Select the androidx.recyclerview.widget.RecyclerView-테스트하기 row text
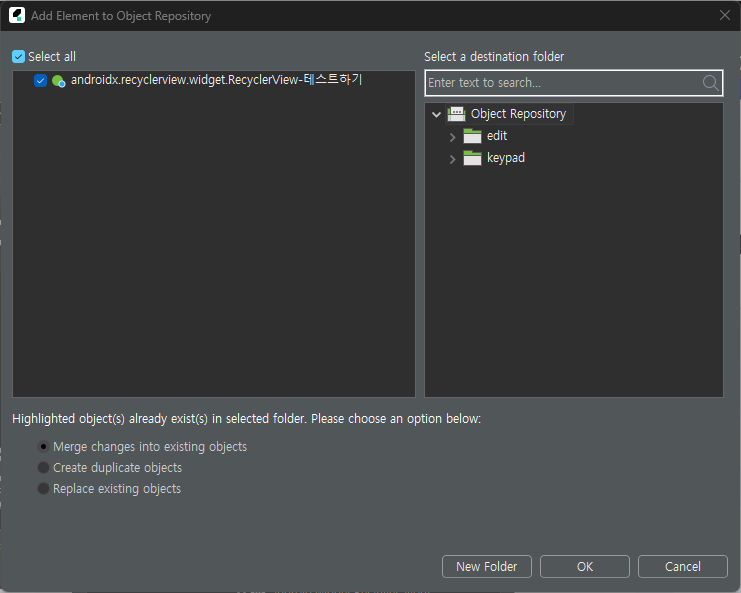Image resolution: width=741 pixels, height=593 pixels. (216, 79)
